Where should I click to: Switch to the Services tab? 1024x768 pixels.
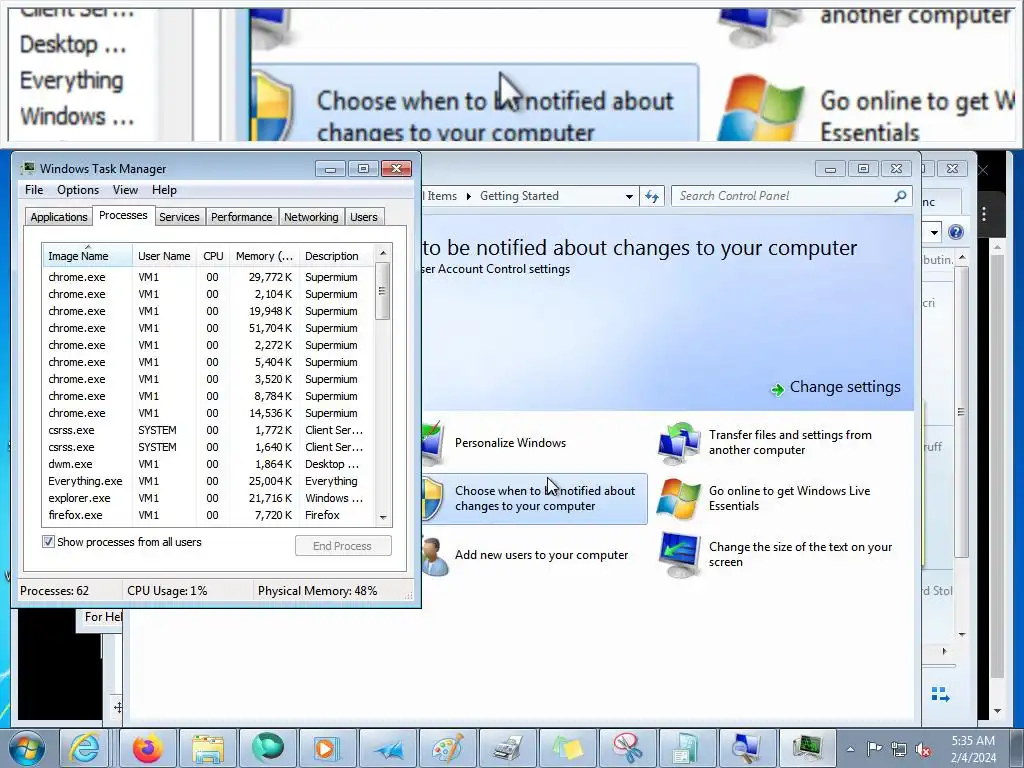[x=179, y=217]
